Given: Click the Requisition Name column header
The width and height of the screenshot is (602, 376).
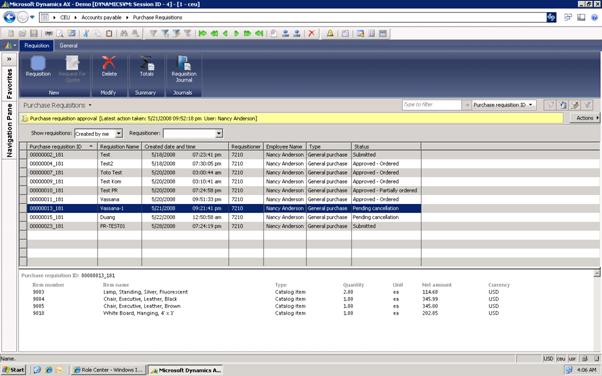Looking at the screenshot, I should [x=119, y=146].
